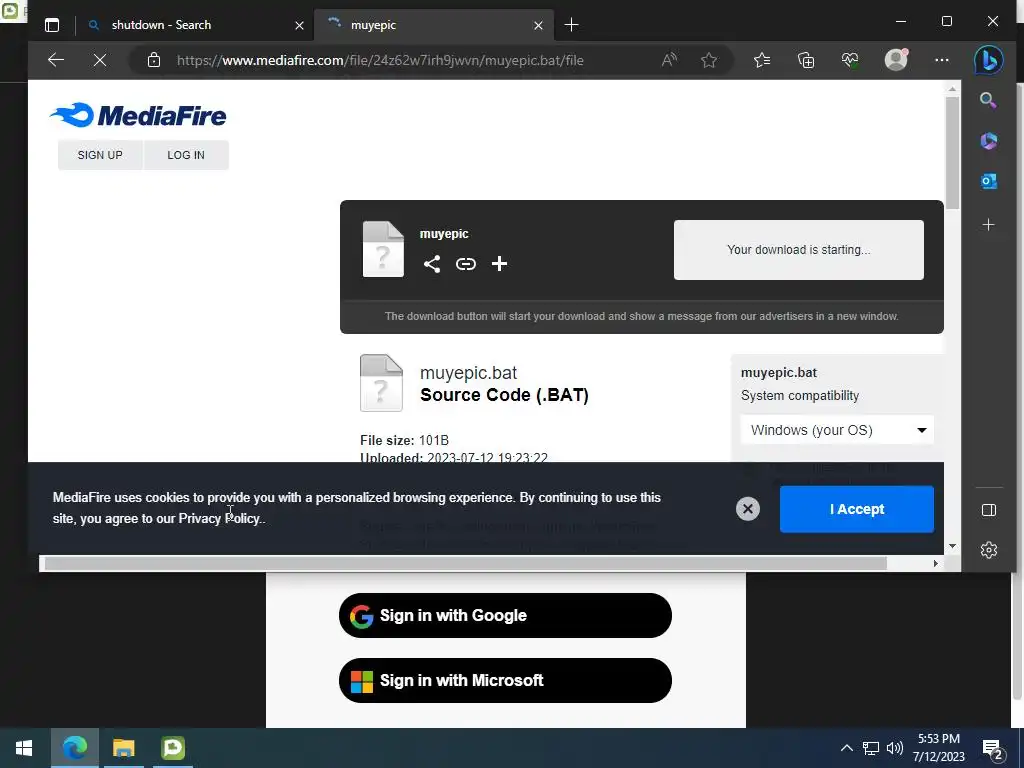Screen dimensions: 1024x768
Task: Go back with the browser back arrow
Action: coord(56,60)
